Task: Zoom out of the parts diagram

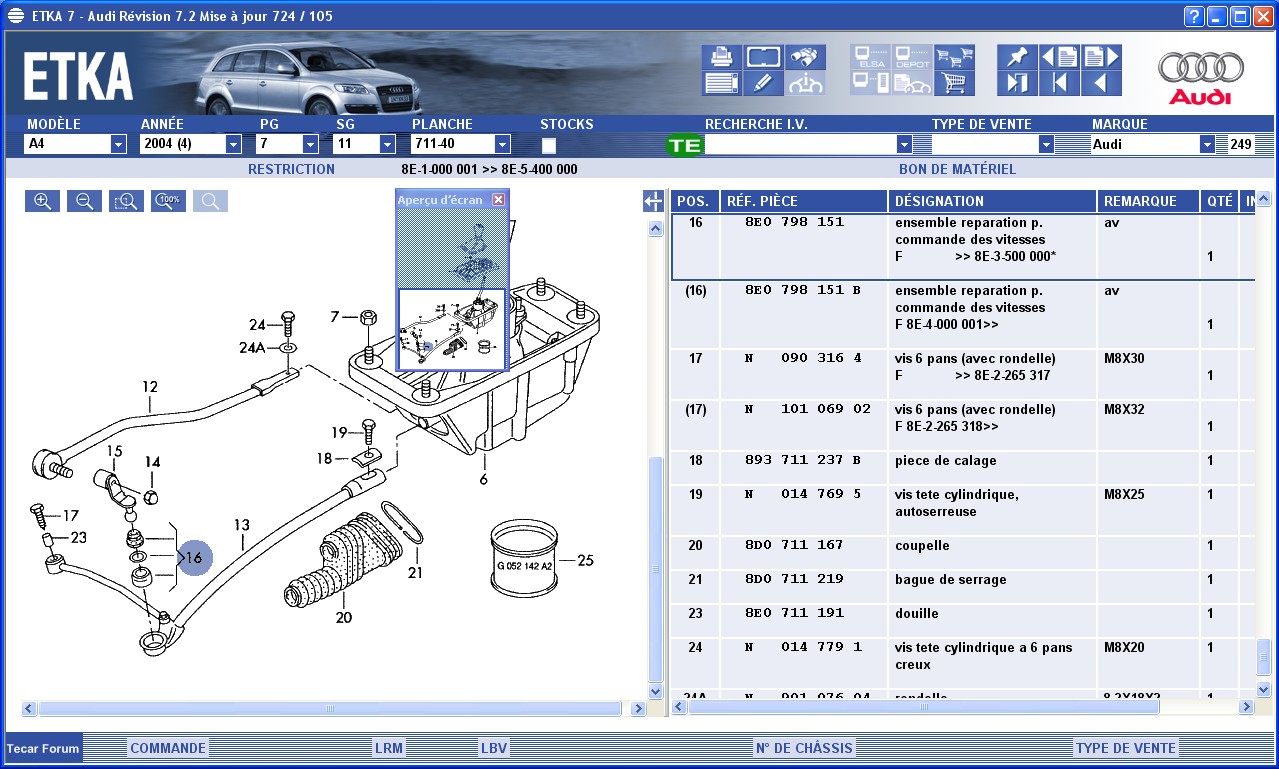Action: click(x=84, y=201)
